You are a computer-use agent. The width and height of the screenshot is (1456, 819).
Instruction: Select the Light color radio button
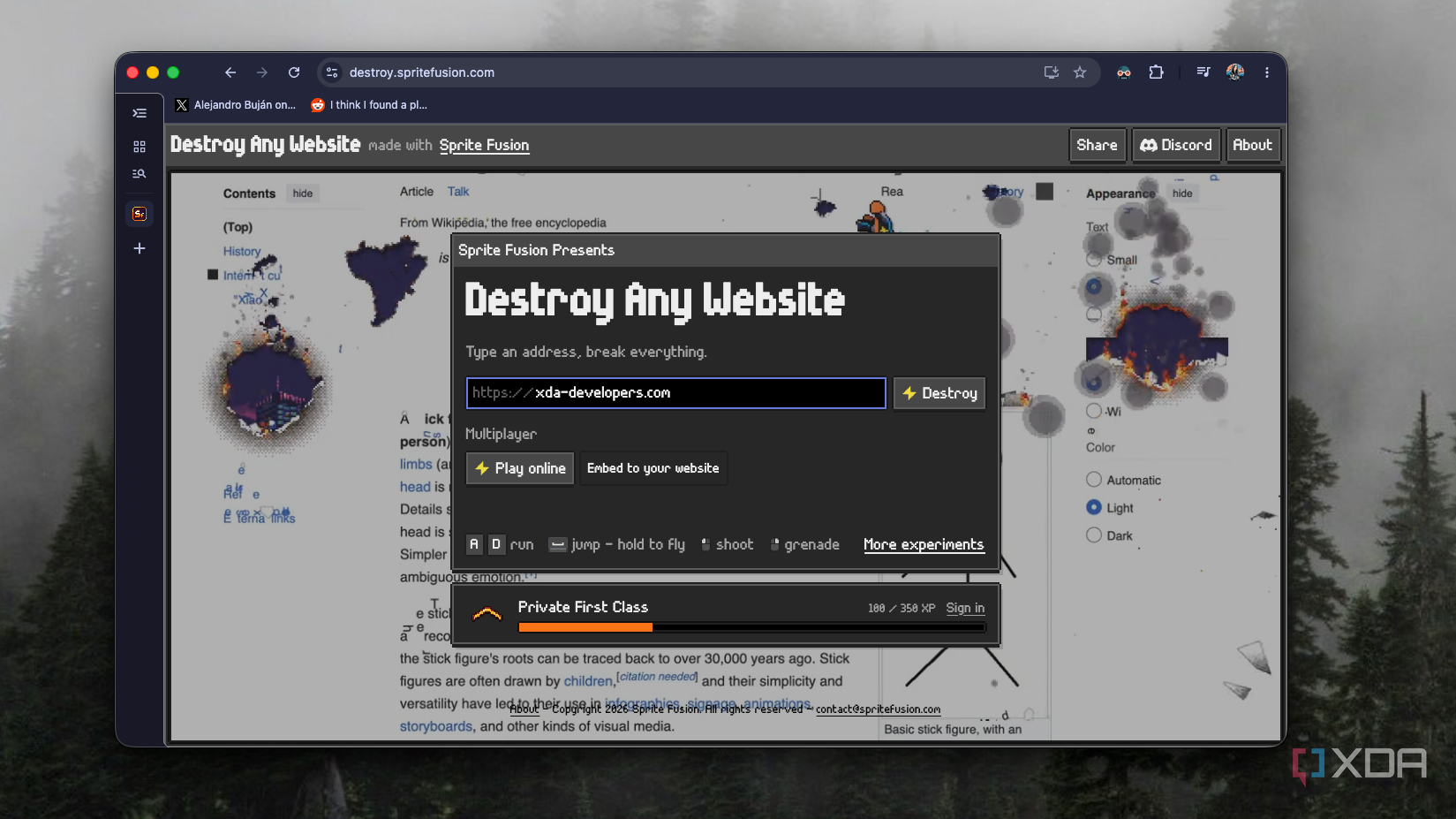click(x=1094, y=507)
